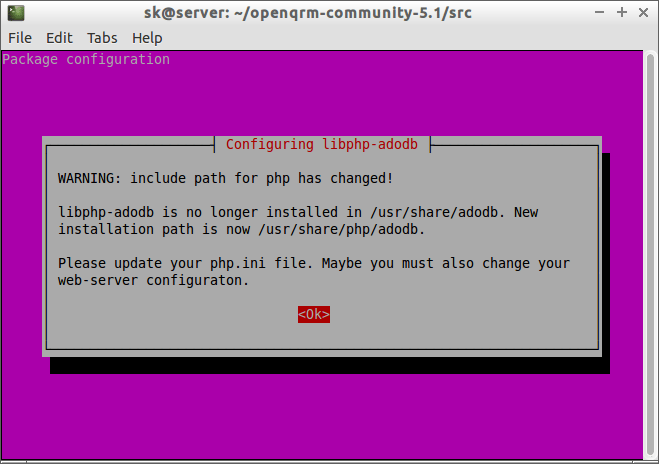The image size is (659, 464).
Task: Maximize the terminal window
Action: [620, 14]
